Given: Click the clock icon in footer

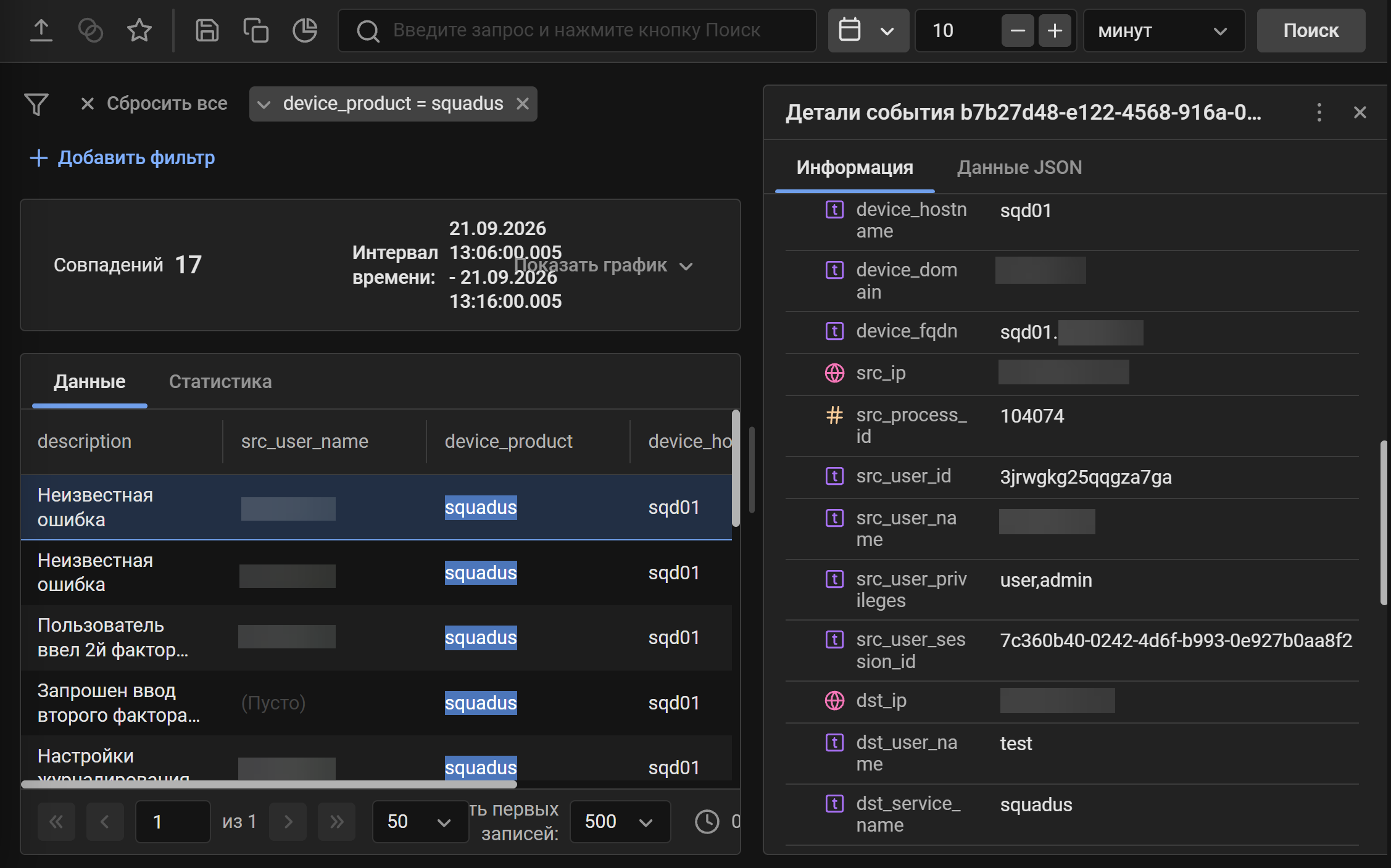Looking at the screenshot, I should click(707, 822).
